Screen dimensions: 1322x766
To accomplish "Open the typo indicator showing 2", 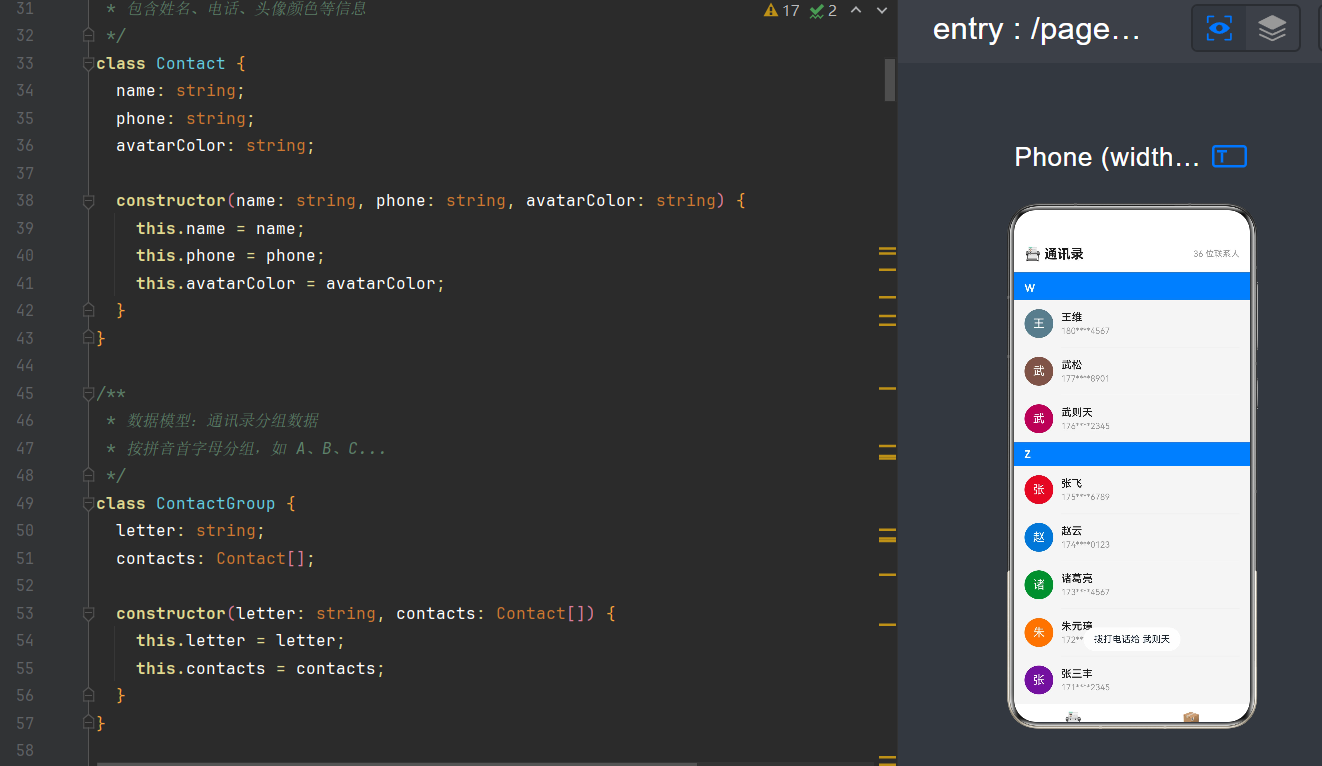I will click(823, 10).
